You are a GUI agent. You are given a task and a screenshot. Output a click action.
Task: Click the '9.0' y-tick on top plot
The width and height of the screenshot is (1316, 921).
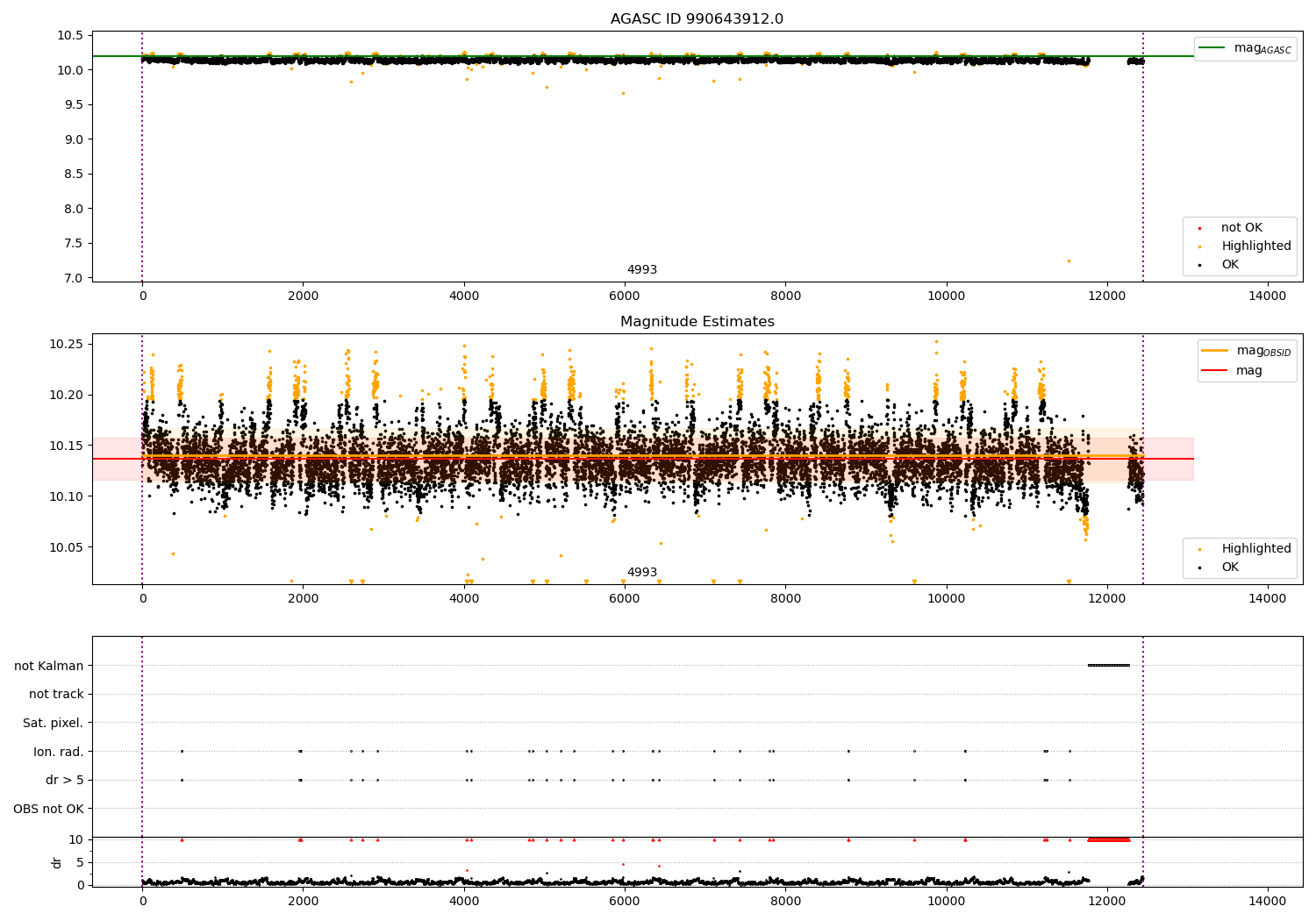click(74, 139)
